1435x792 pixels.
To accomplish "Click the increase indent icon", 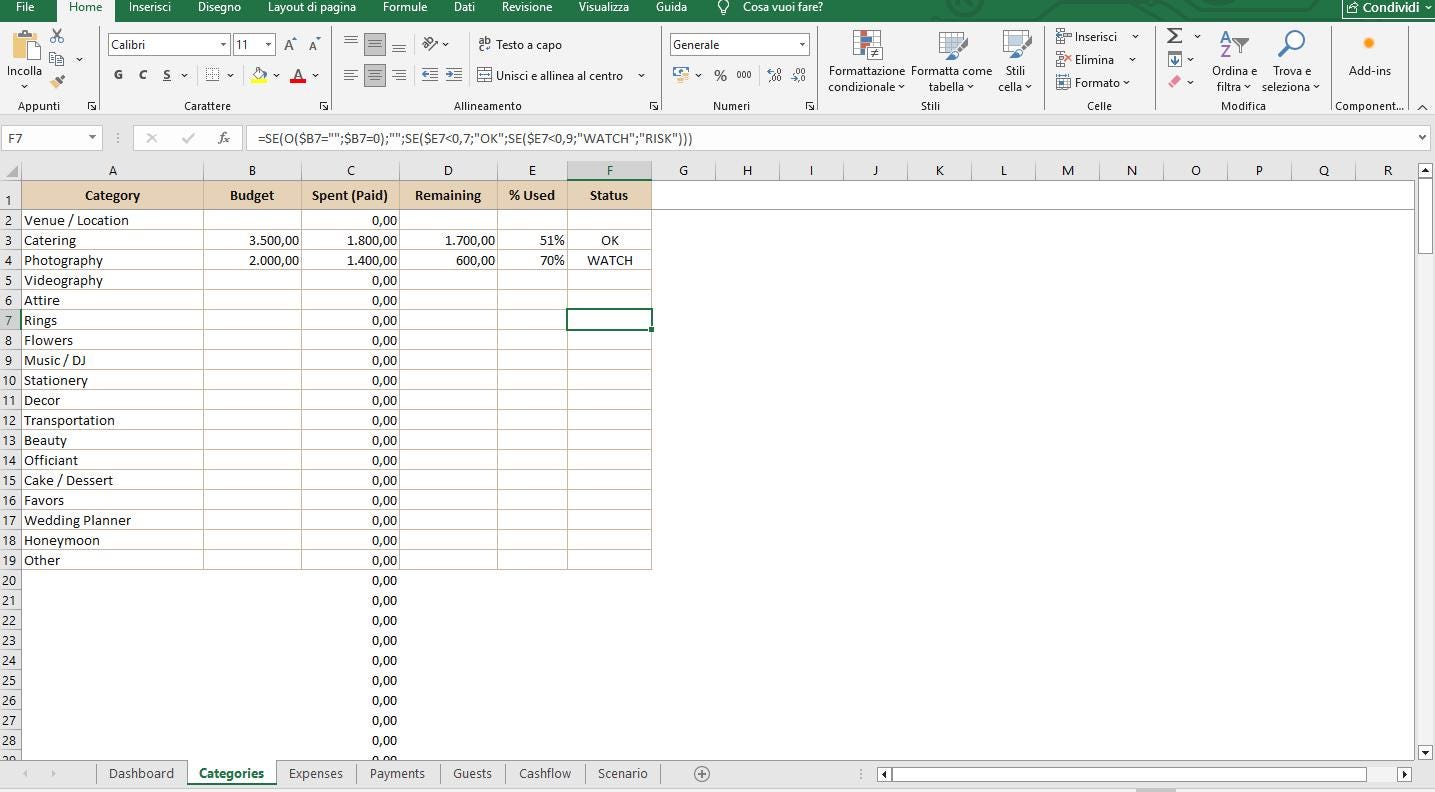I will pos(453,74).
